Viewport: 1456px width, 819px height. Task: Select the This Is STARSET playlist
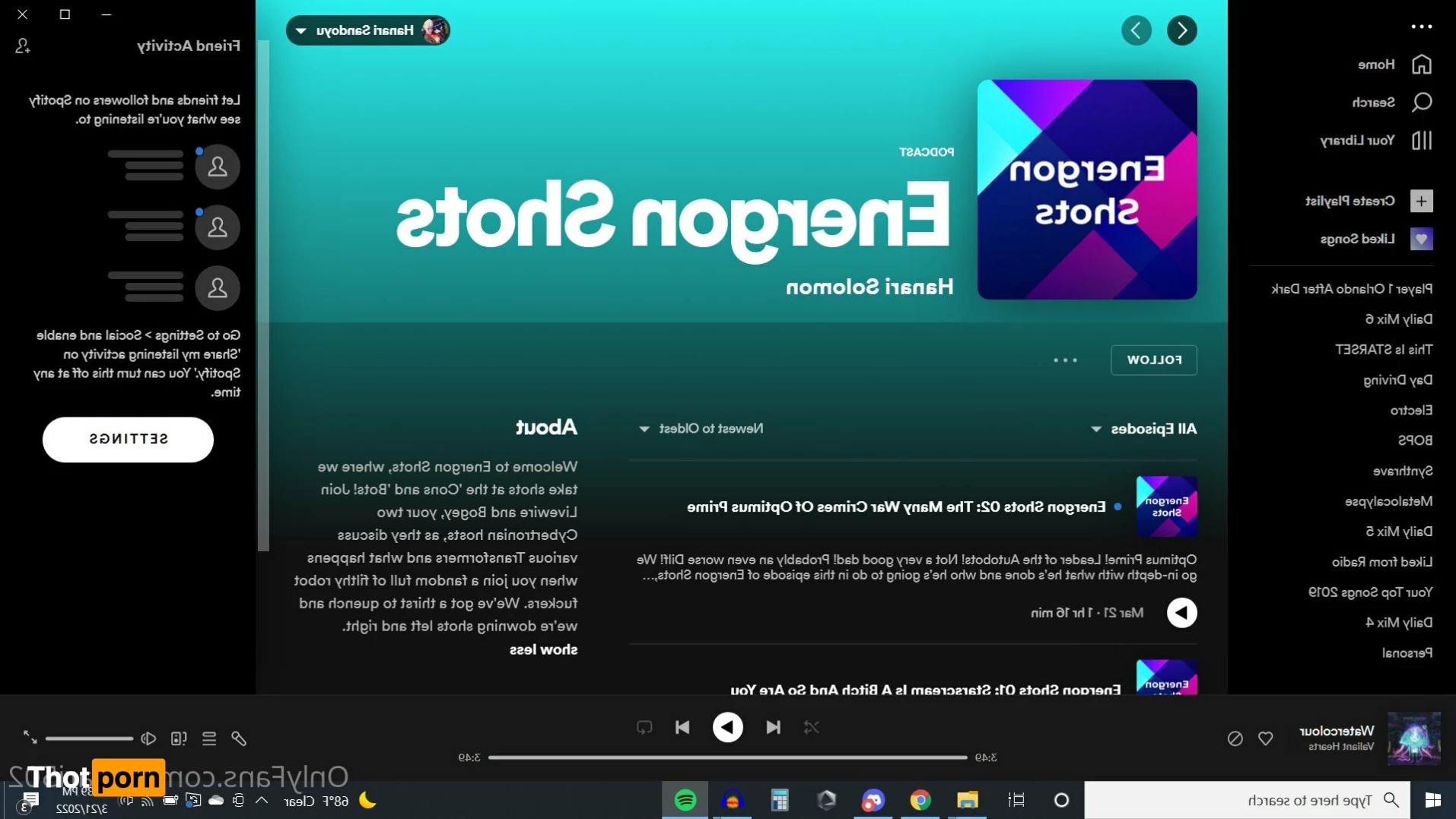(x=1383, y=350)
